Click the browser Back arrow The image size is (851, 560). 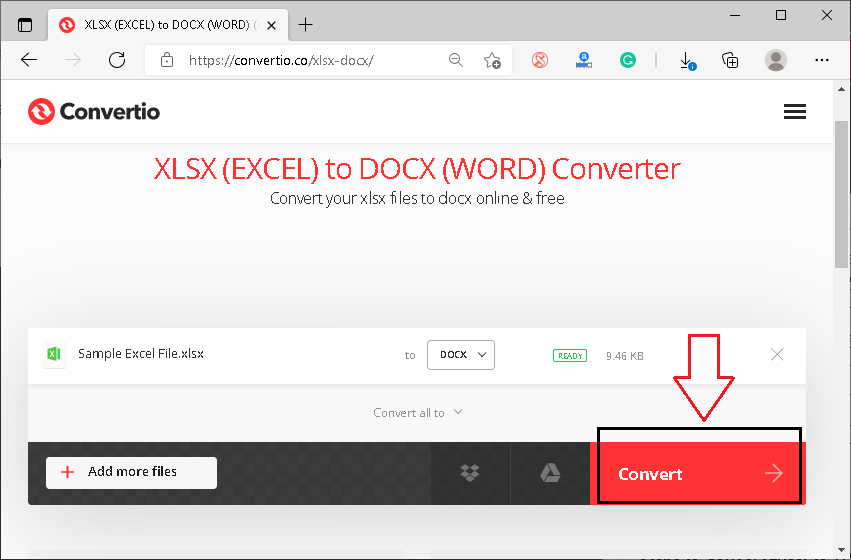click(29, 60)
